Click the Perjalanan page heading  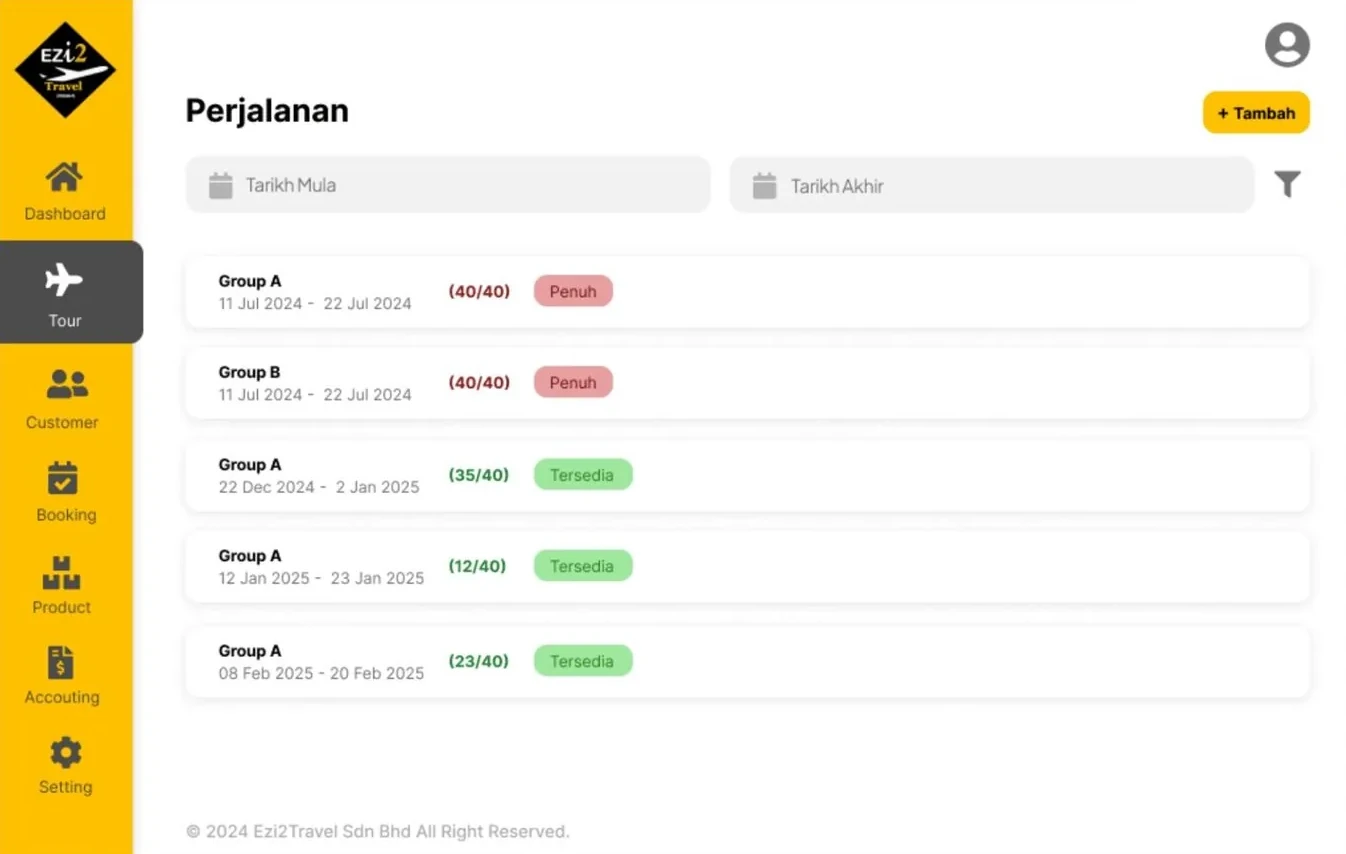point(267,110)
